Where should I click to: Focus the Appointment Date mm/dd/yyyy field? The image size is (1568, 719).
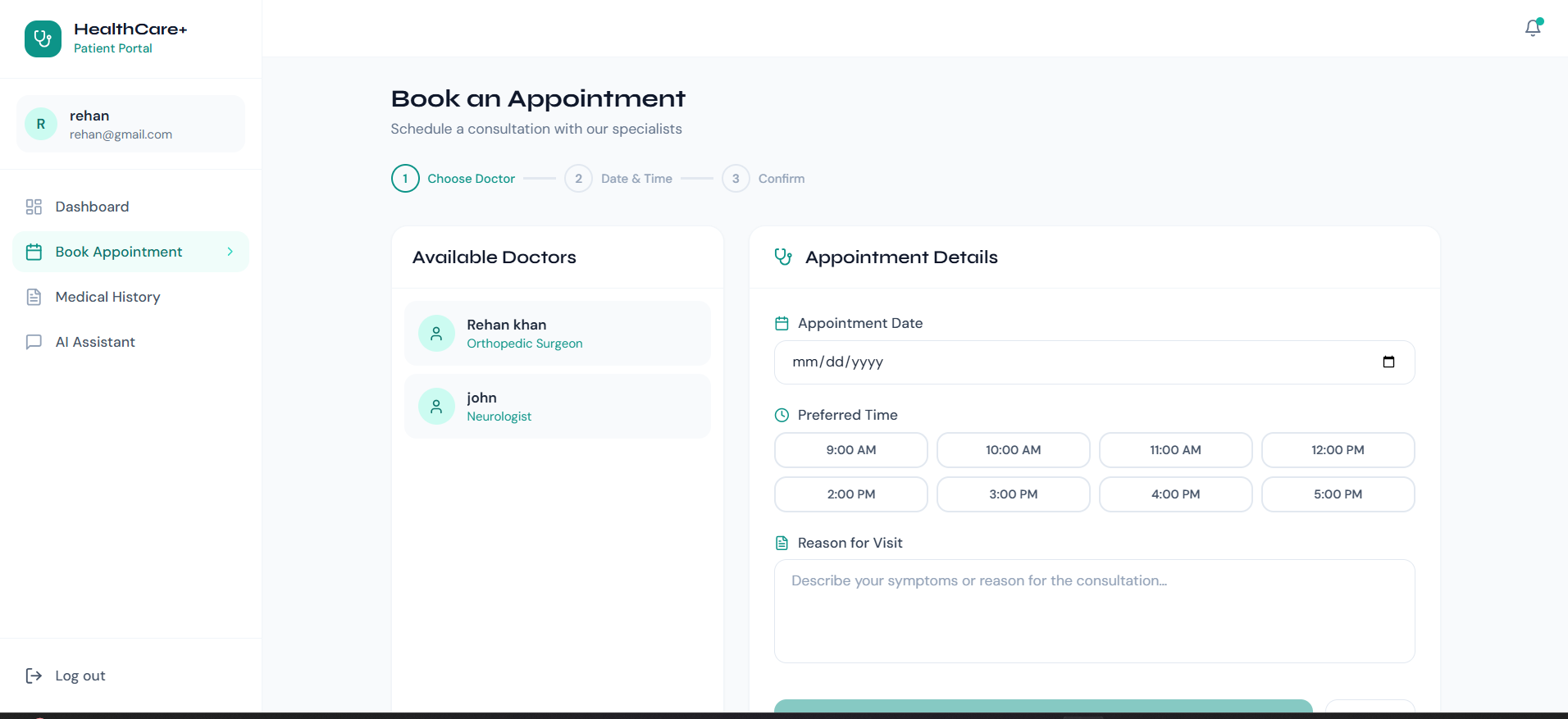pos(1095,362)
